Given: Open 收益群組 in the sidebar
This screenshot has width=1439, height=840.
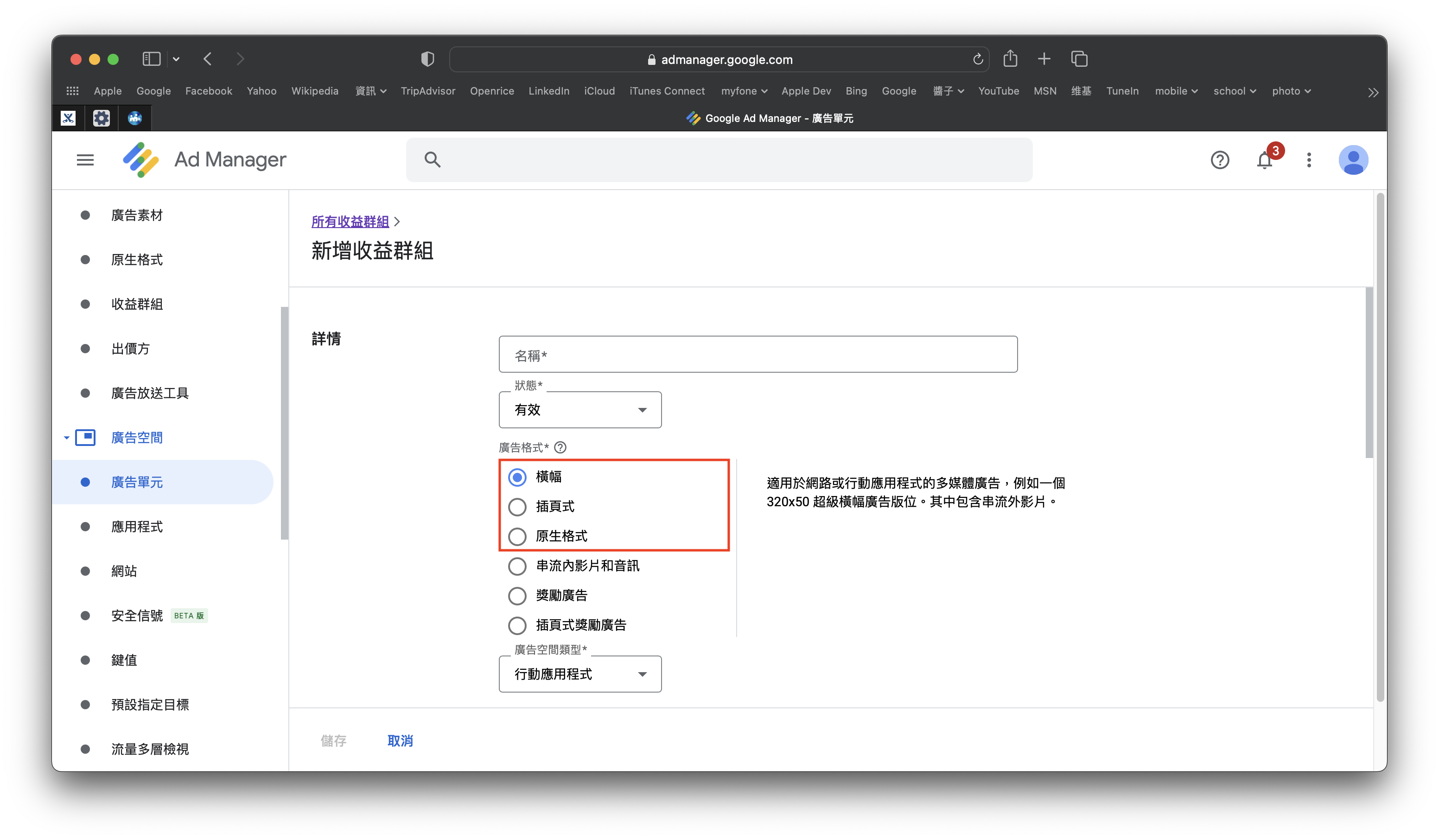Looking at the screenshot, I should 137,305.
